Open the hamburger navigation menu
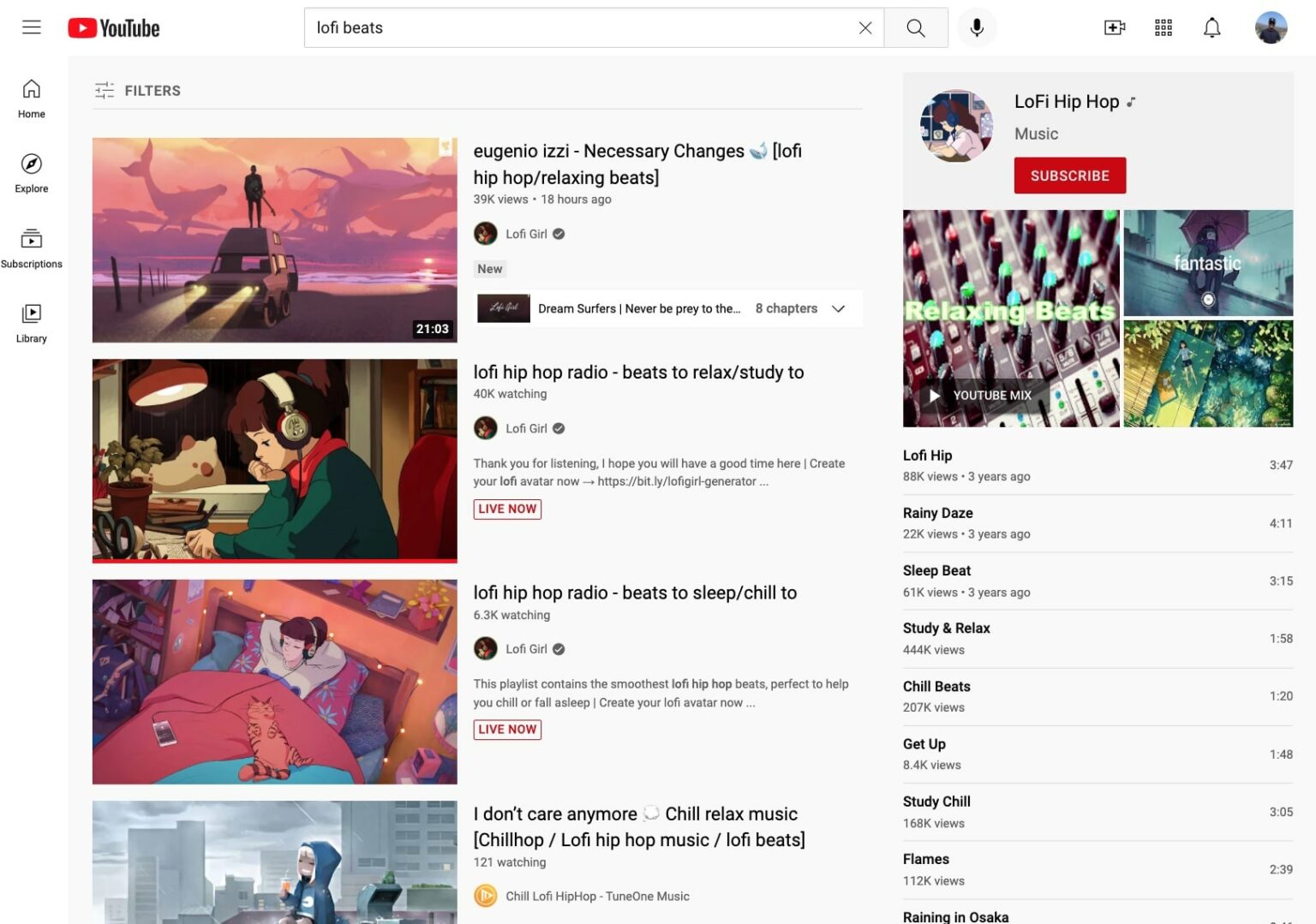Viewport: 1316px width, 924px height. click(x=31, y=27)
